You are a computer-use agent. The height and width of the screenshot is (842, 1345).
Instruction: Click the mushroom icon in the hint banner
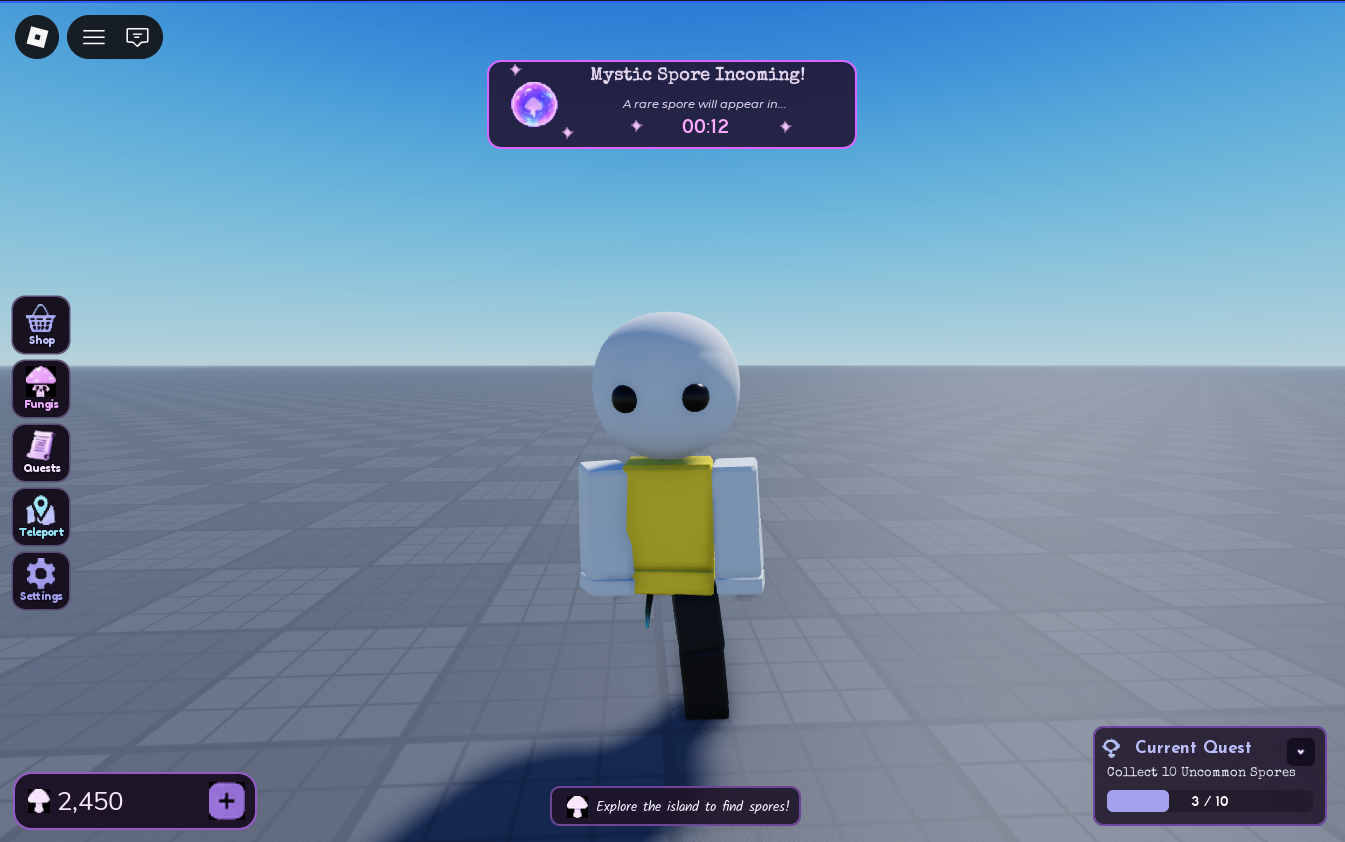point(577,806)
